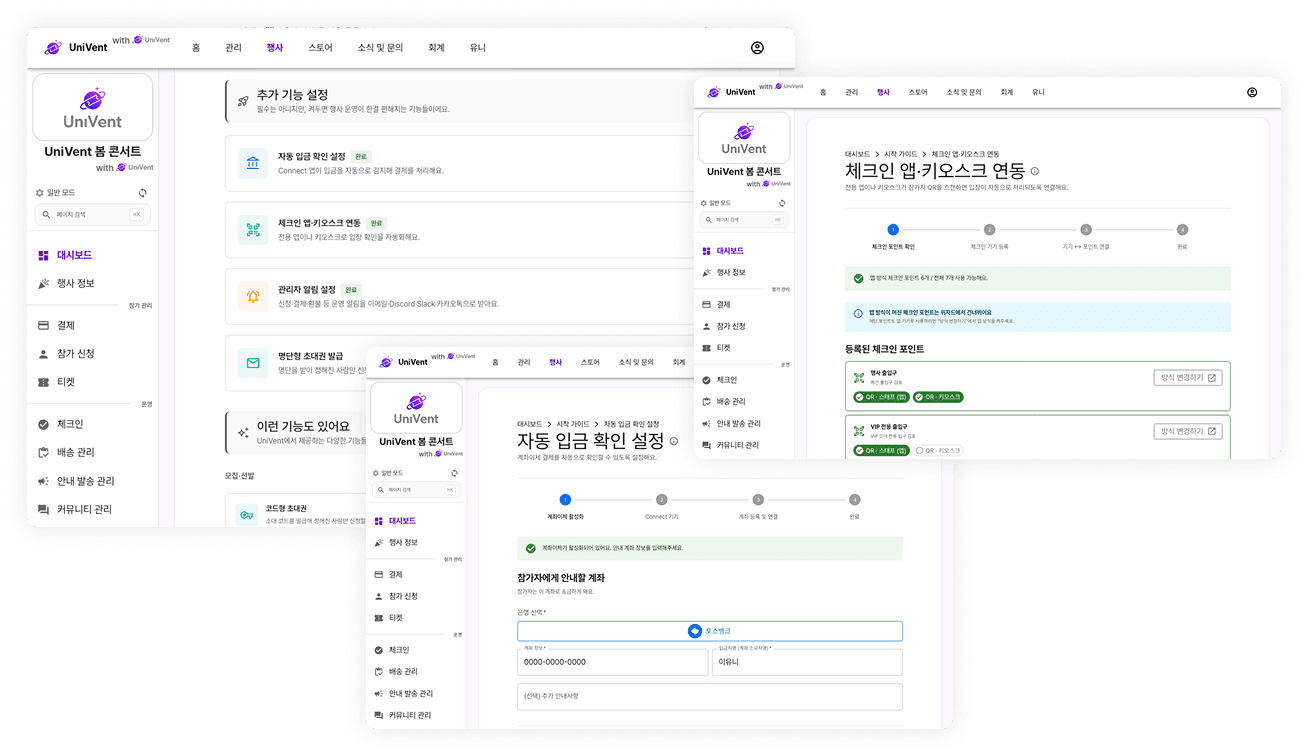The height and width of the screenshot is (756, 1308).
Task: Click envelope icon of 명단형 초대권 발급 card
Action: [253, 363]
